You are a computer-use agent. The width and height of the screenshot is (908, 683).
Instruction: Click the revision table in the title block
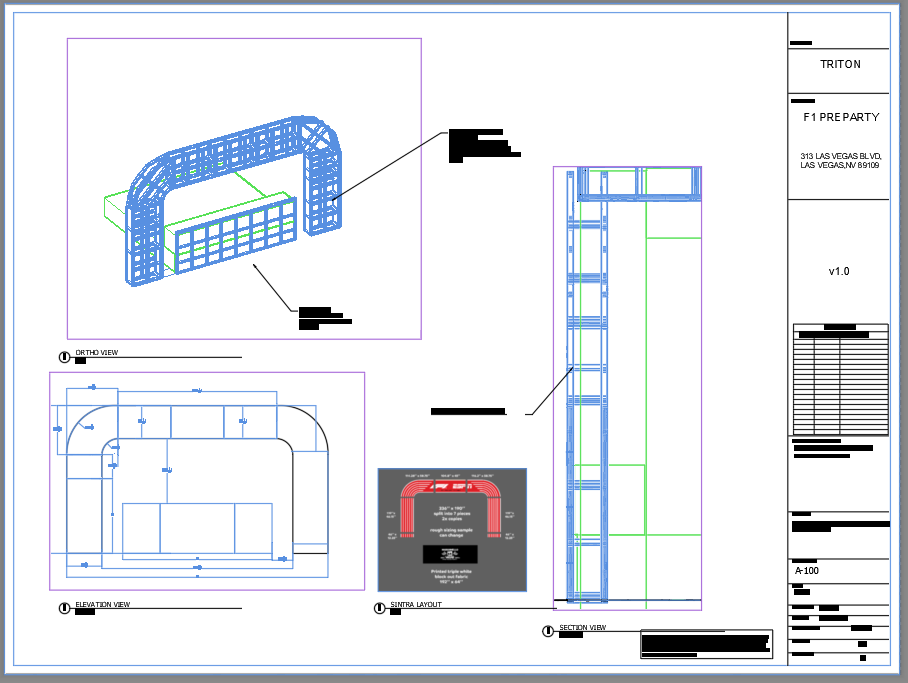click(840, 379)
